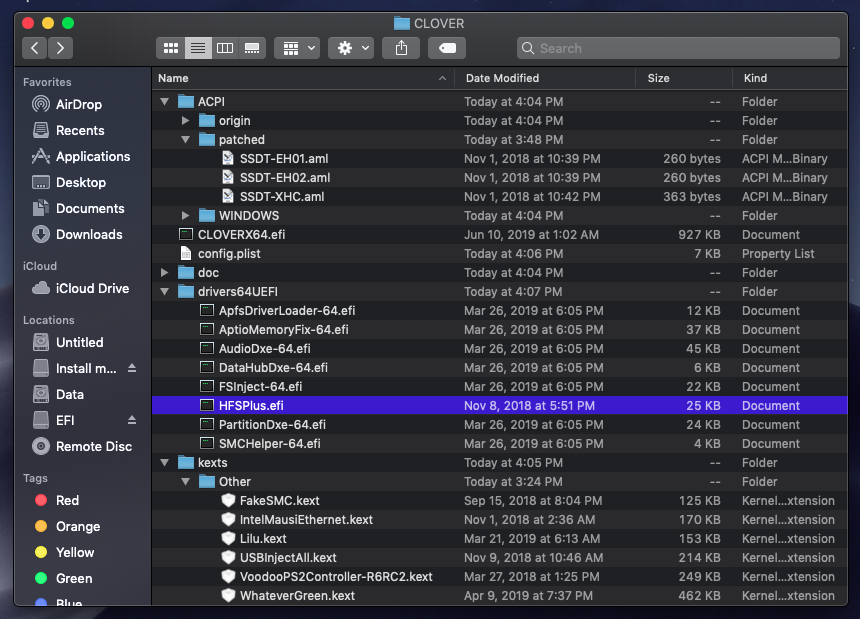
Task: Switch to column view
Action: (x=225, y=48)
